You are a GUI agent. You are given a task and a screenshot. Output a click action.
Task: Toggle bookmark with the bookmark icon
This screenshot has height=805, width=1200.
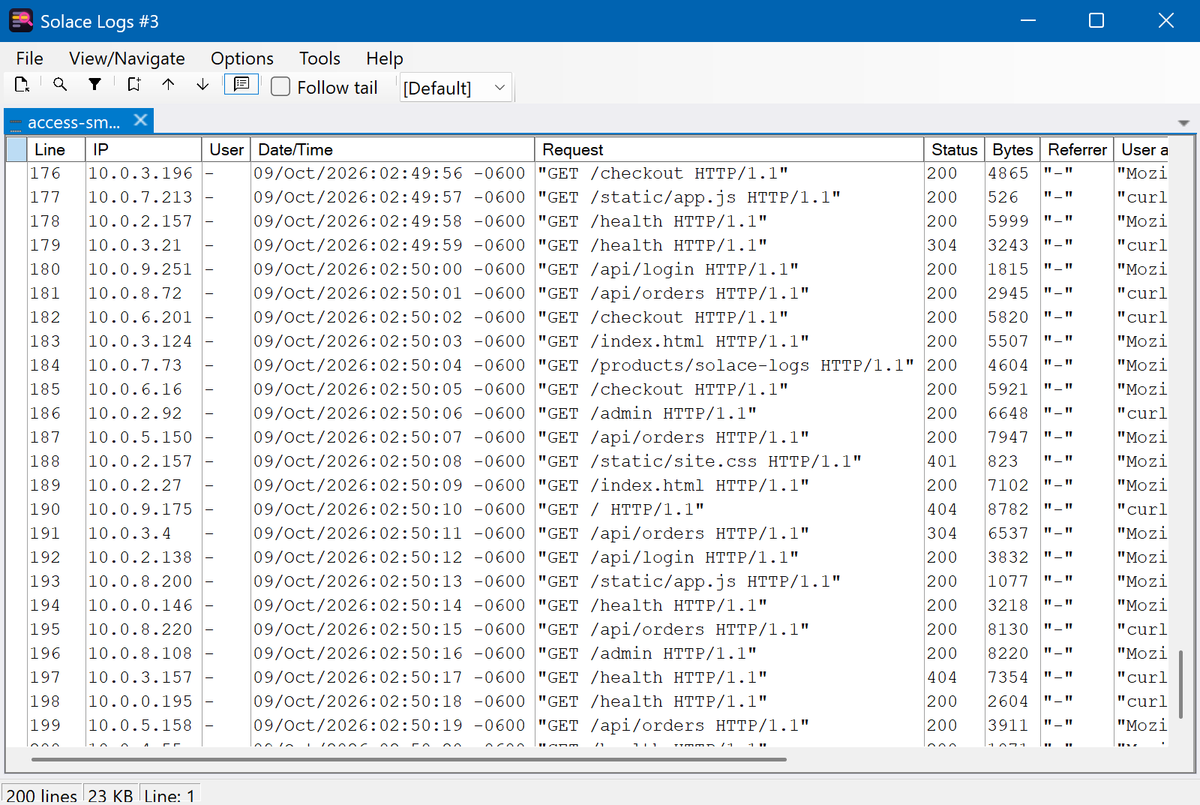(134, 85)
